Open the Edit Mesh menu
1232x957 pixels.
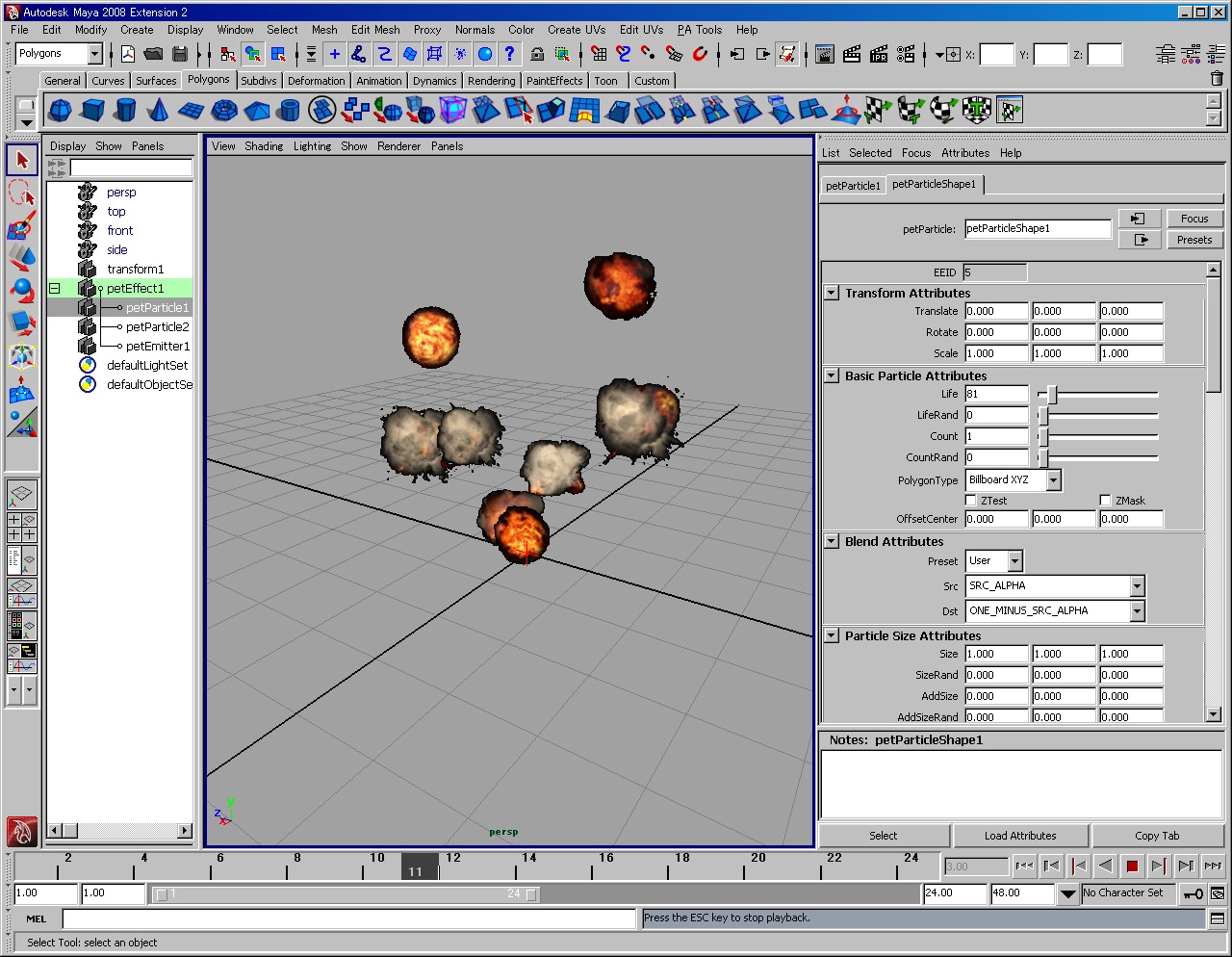(374, 30)
